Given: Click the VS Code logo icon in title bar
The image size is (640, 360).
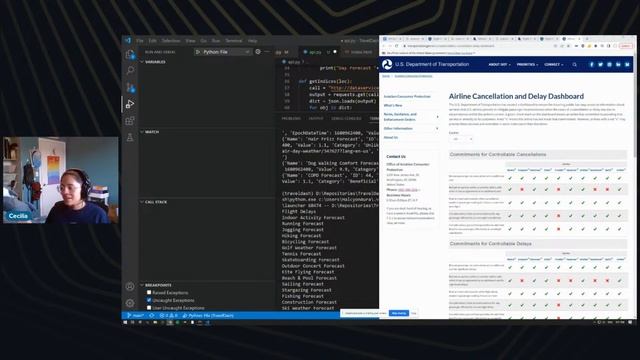Looking at the screenshot, I should tap(128, 40).
